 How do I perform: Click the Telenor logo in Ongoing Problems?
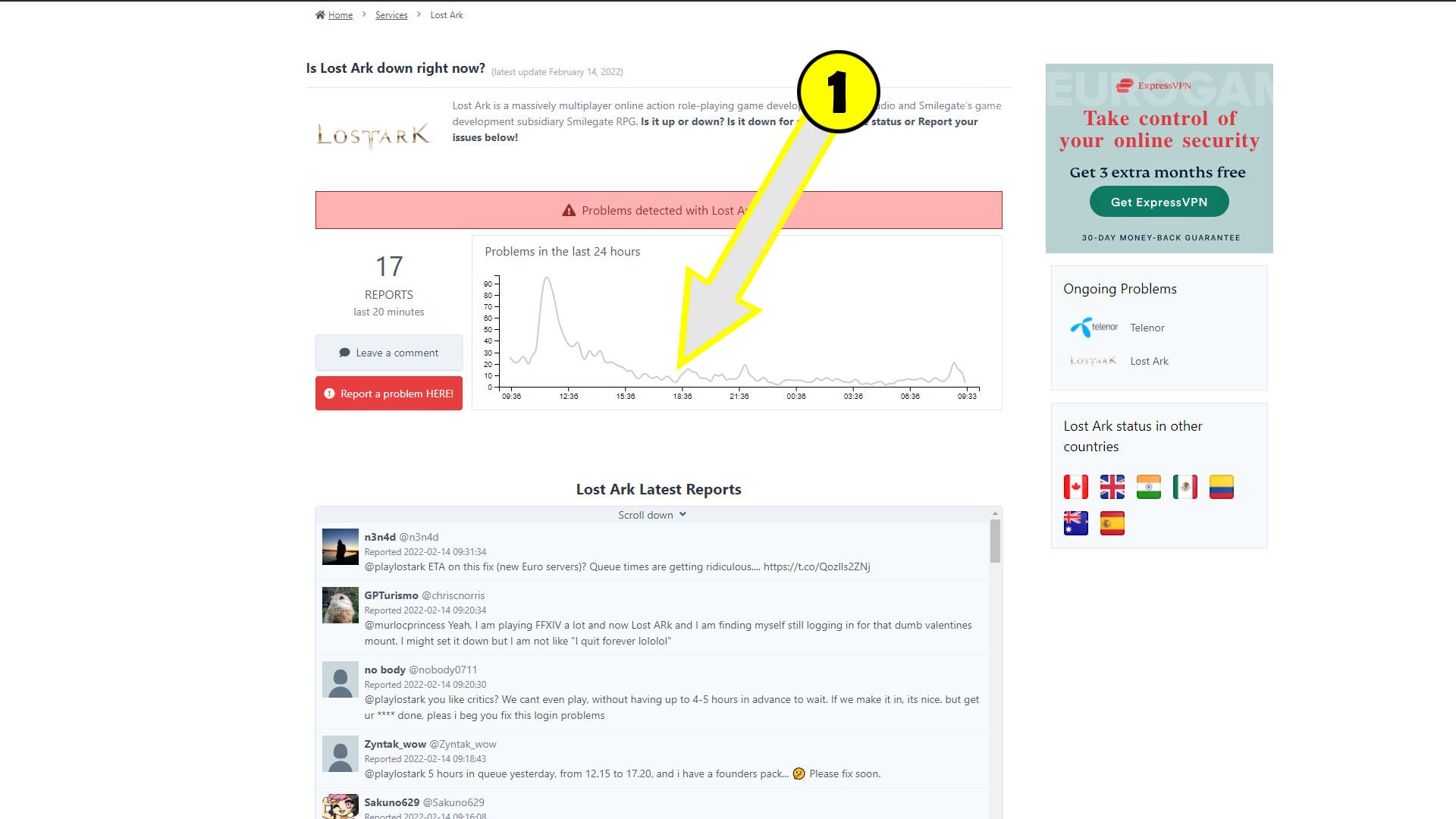1094,328
